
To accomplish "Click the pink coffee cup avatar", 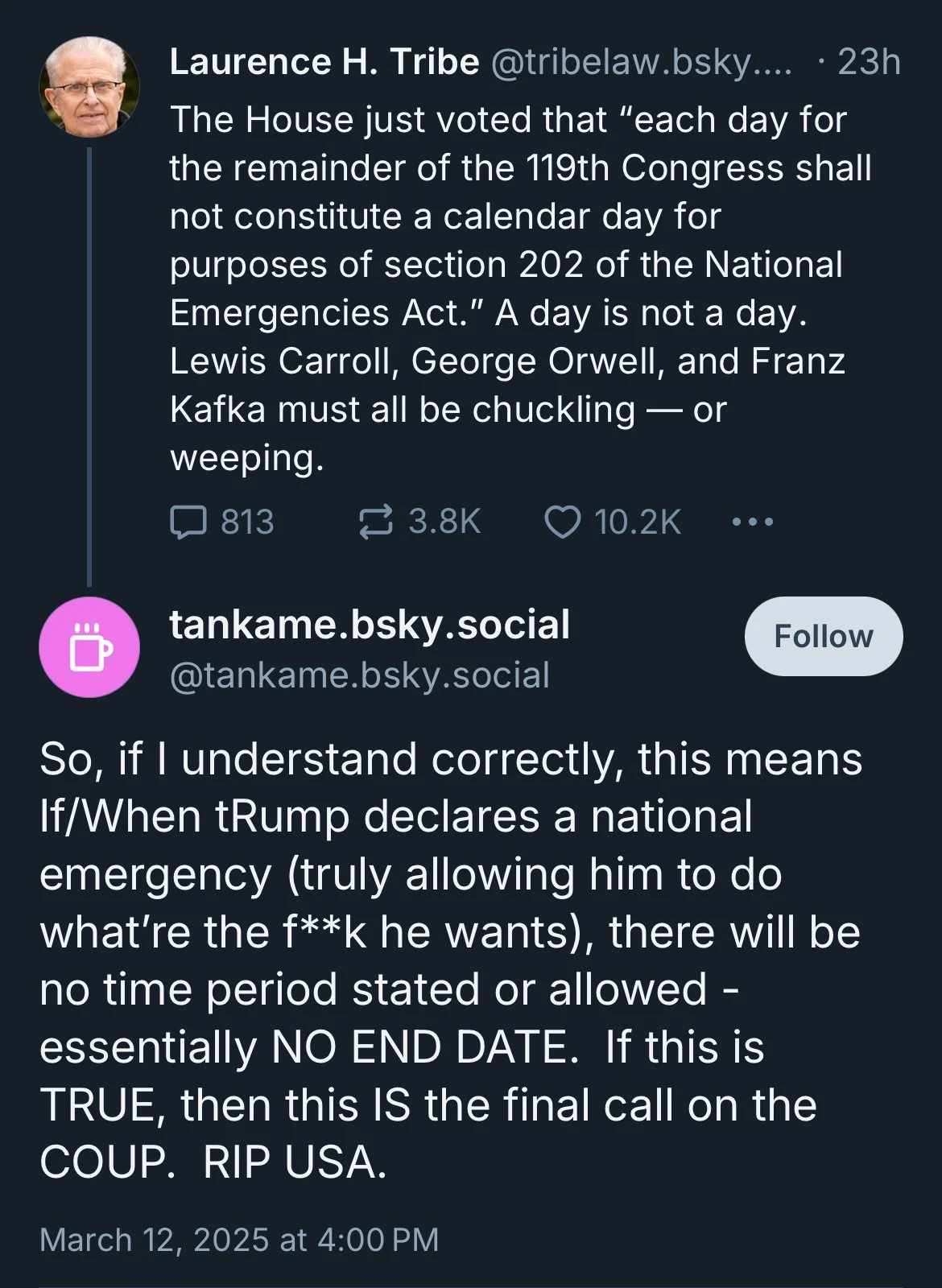I will pos(89,647).
